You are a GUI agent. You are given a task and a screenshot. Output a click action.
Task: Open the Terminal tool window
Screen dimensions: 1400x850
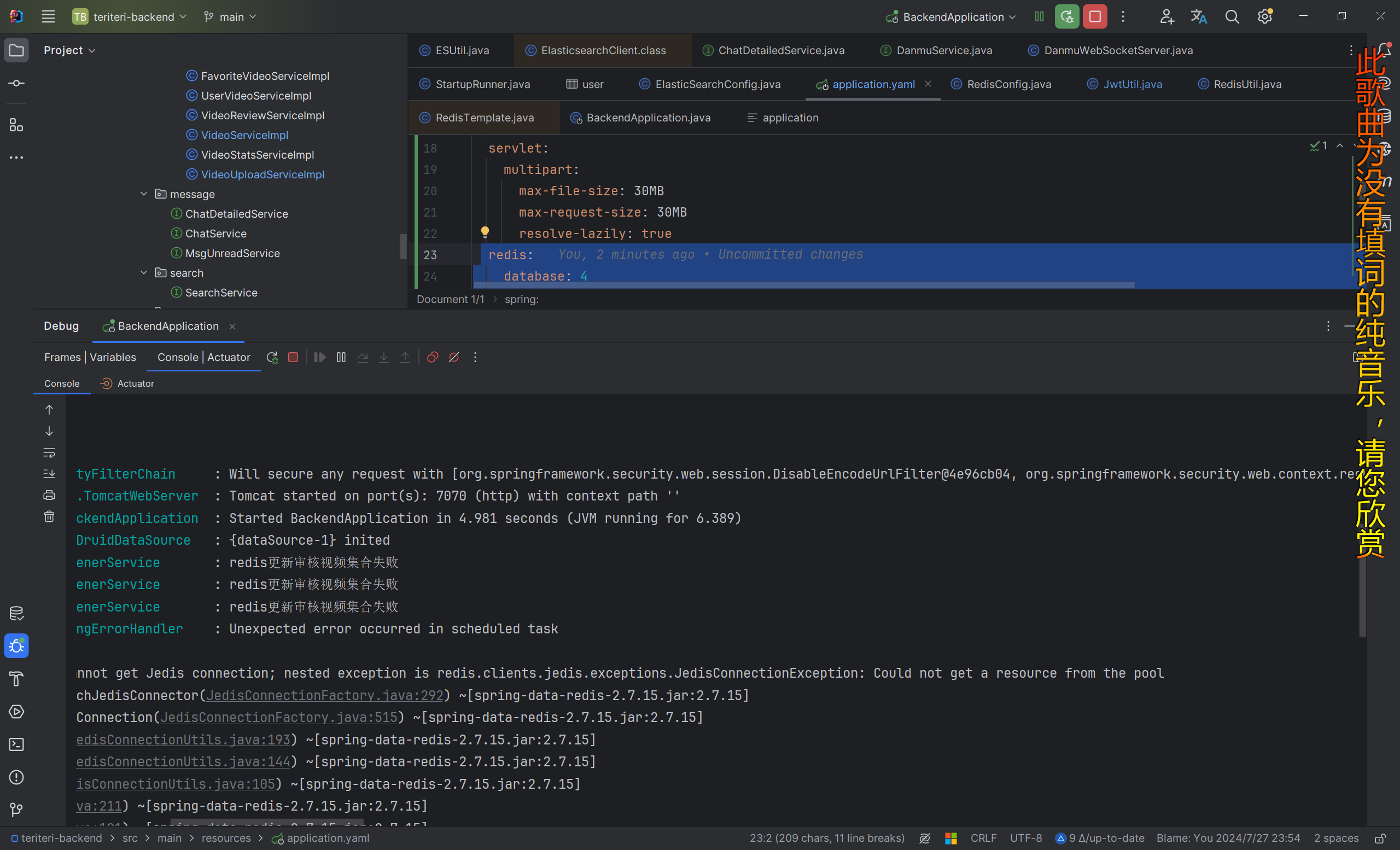16,744
